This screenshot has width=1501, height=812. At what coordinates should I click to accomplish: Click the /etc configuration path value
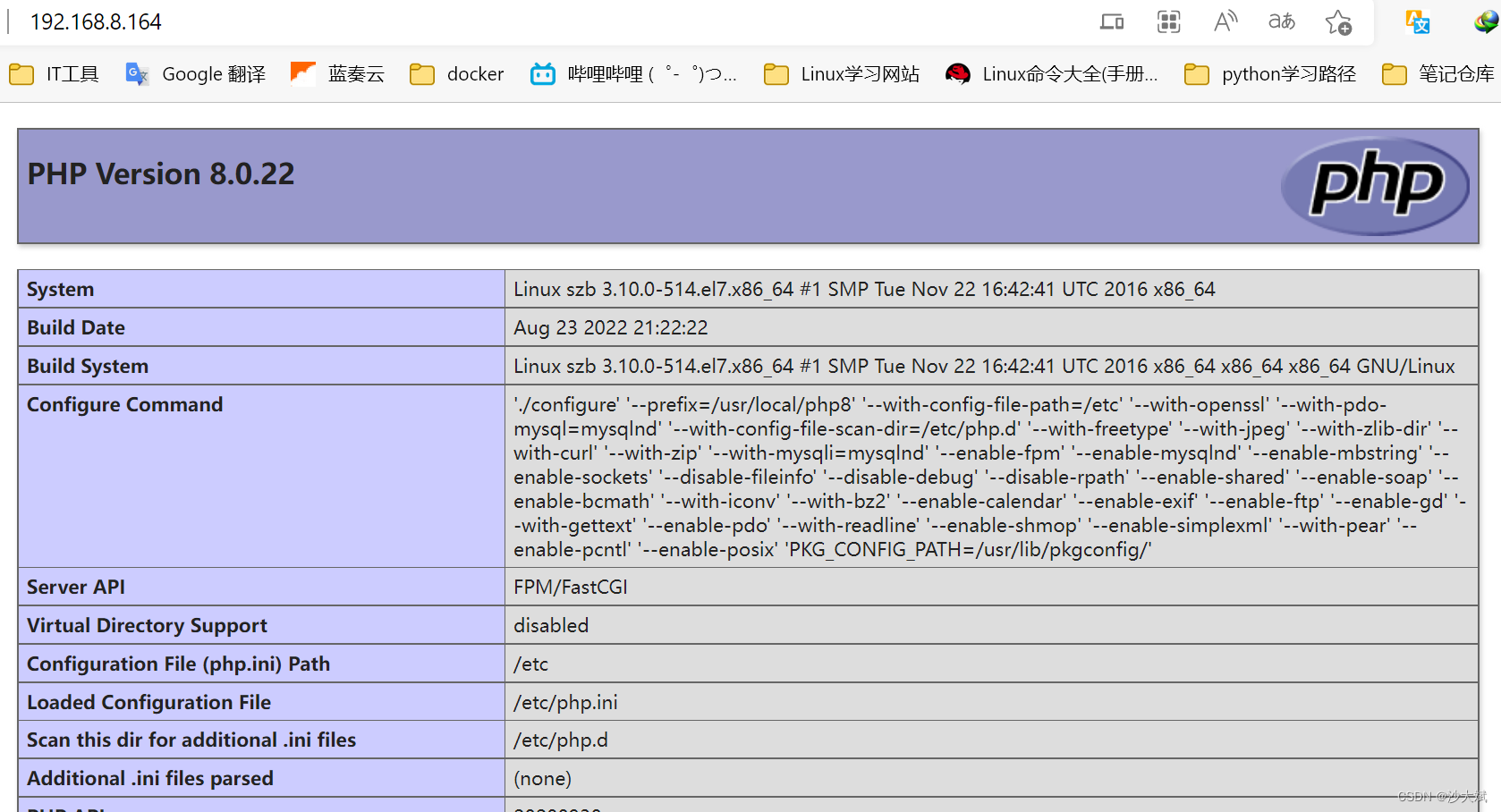point(531,664)
